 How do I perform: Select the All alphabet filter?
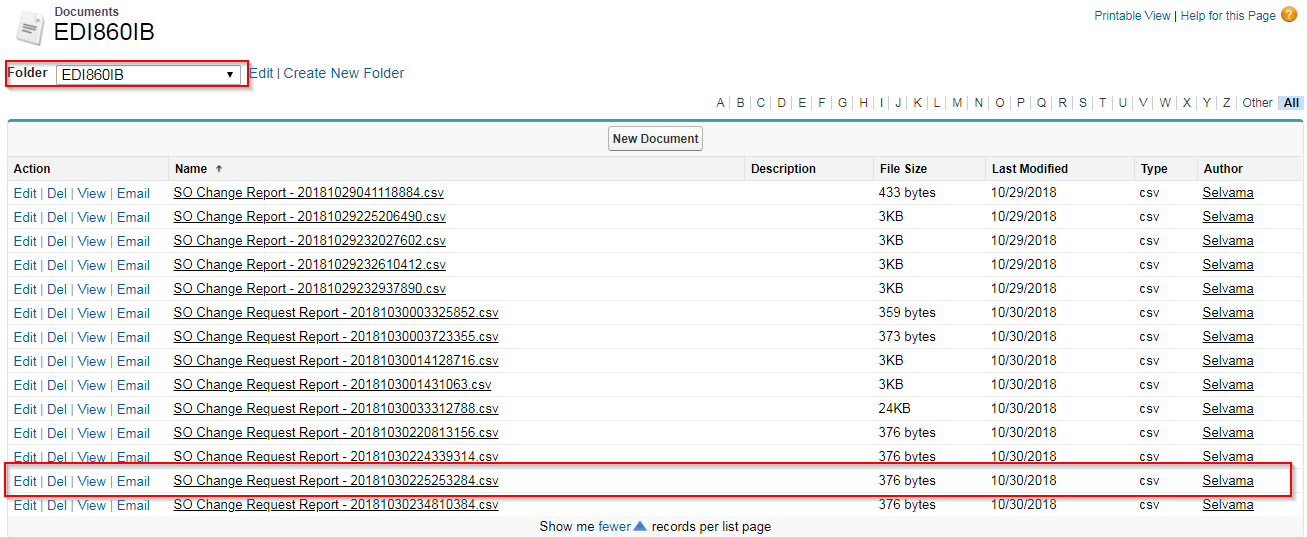[x=1291, y=103]
